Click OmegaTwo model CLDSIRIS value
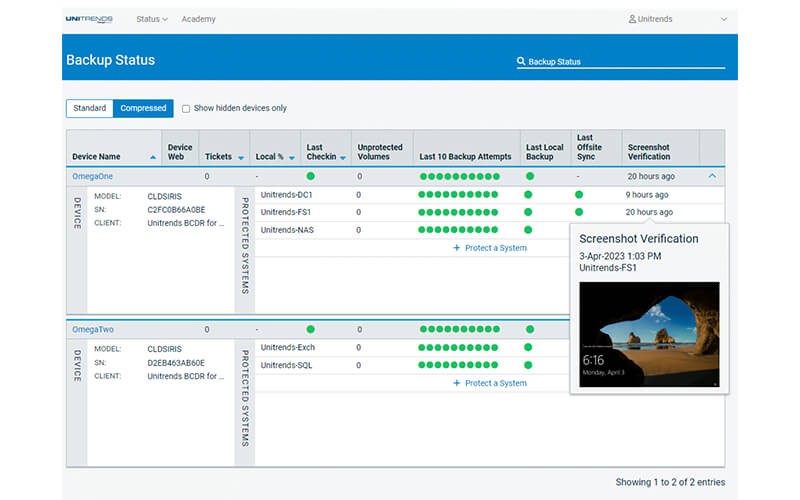Screen dimensions: 800x500 (x=164, y=349)
